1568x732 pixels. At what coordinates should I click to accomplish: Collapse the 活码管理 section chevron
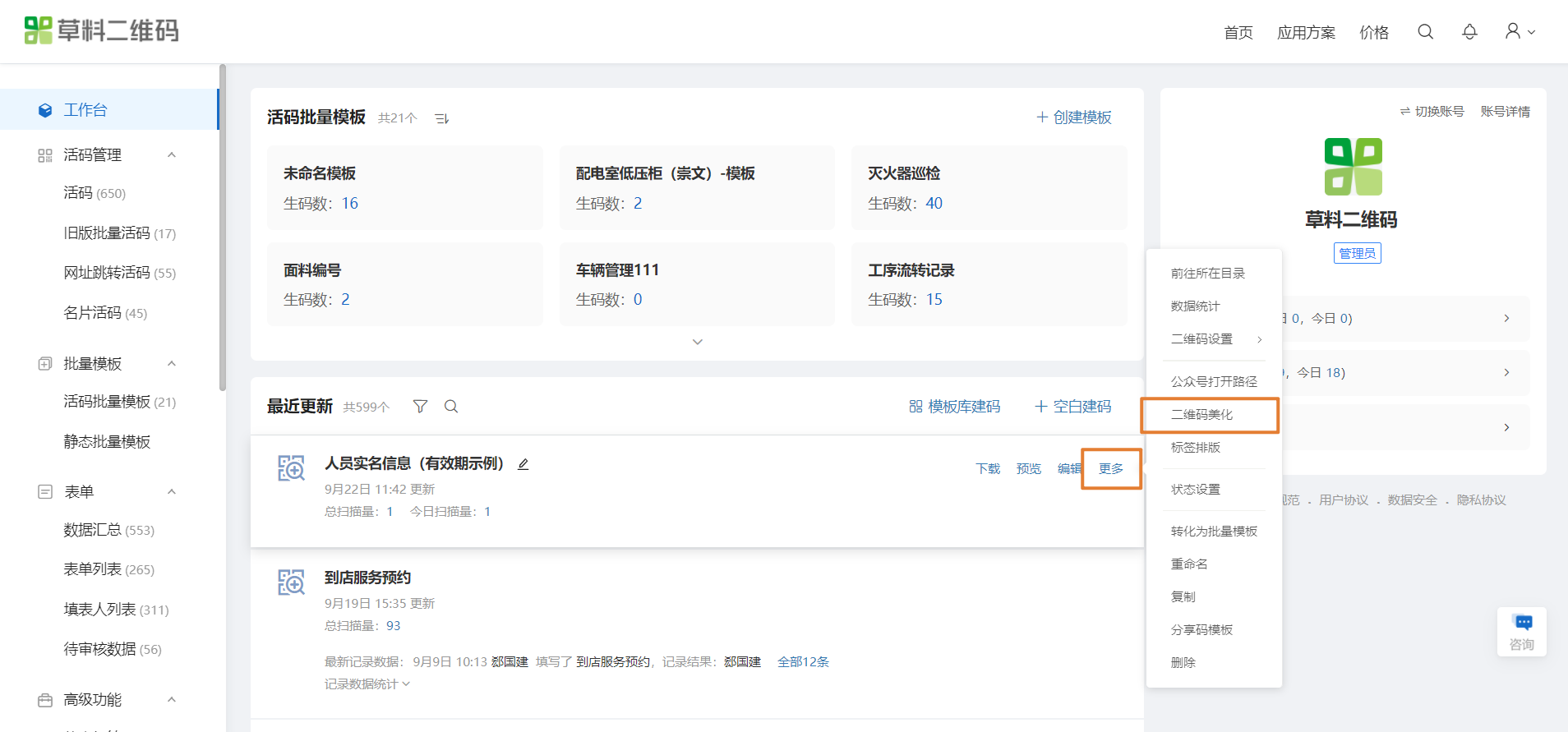pos(172,154)
